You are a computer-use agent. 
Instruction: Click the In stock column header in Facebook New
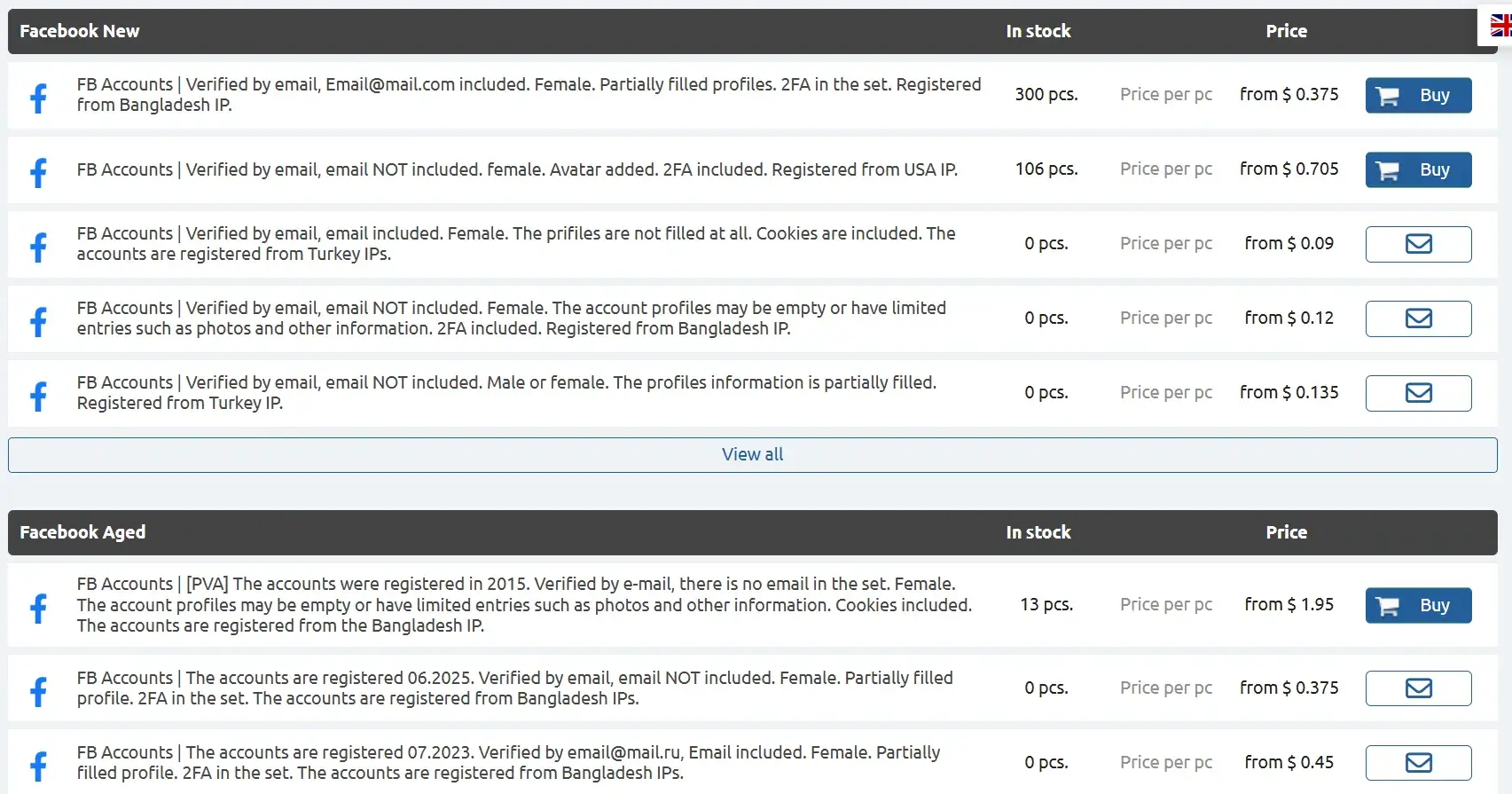[x=1038, y=31]
